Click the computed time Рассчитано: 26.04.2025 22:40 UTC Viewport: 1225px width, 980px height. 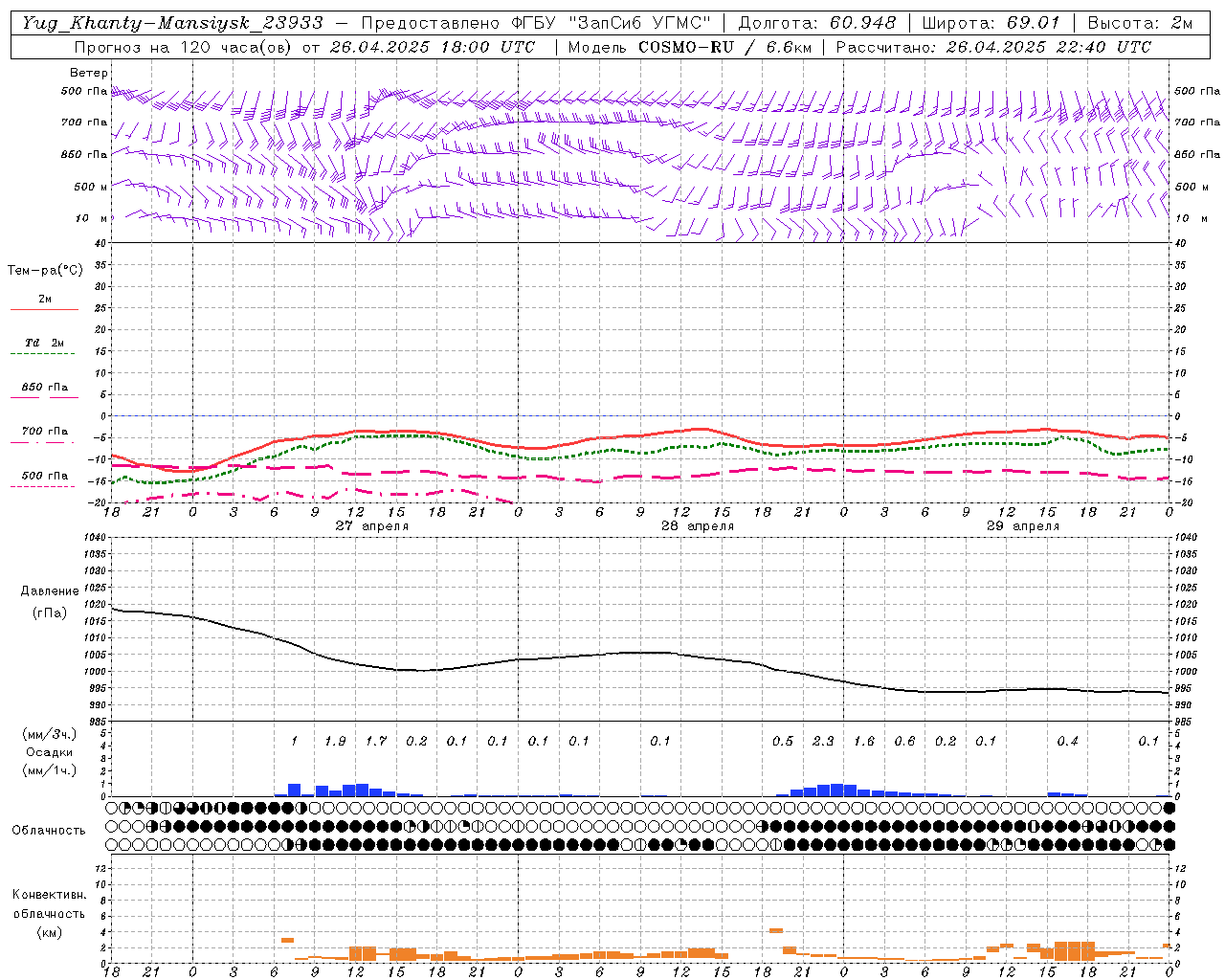pos(993,47)
